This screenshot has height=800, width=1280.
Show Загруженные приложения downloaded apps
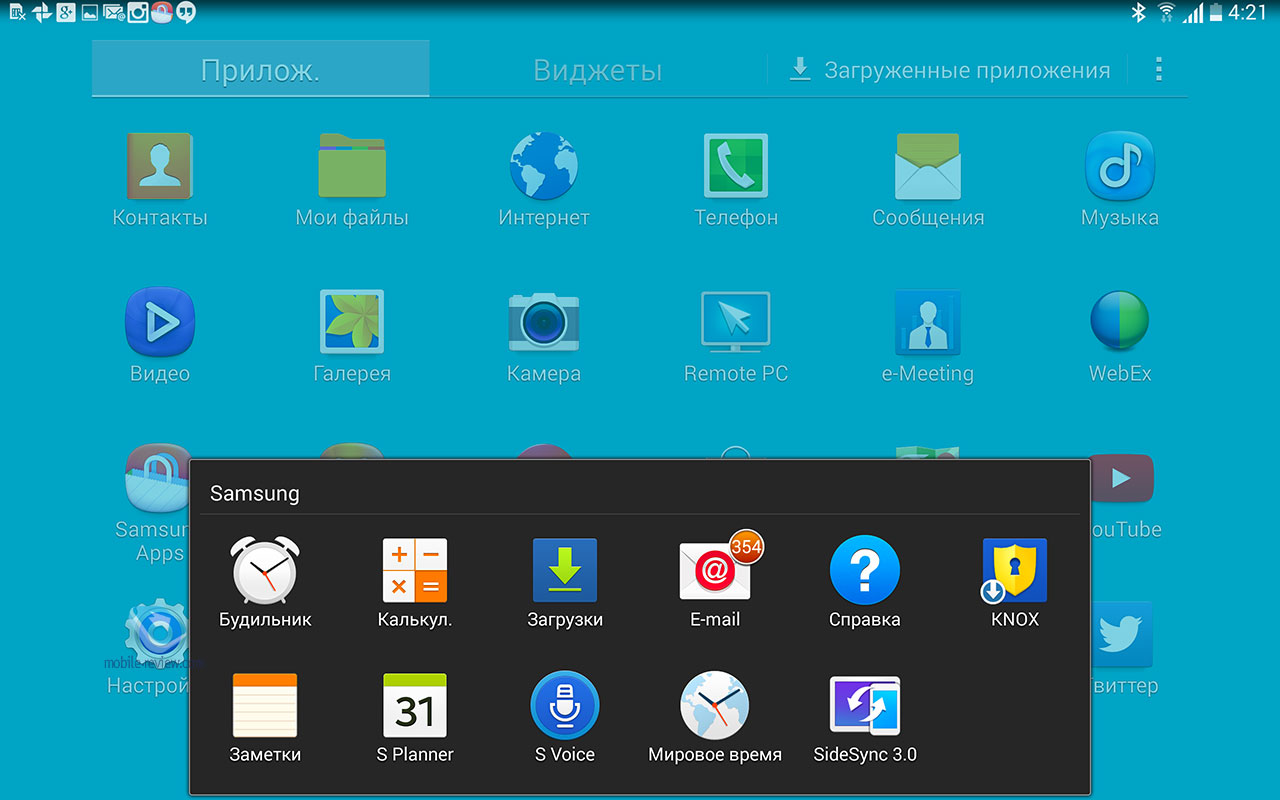pyautogui.click(x=950, y=70)
